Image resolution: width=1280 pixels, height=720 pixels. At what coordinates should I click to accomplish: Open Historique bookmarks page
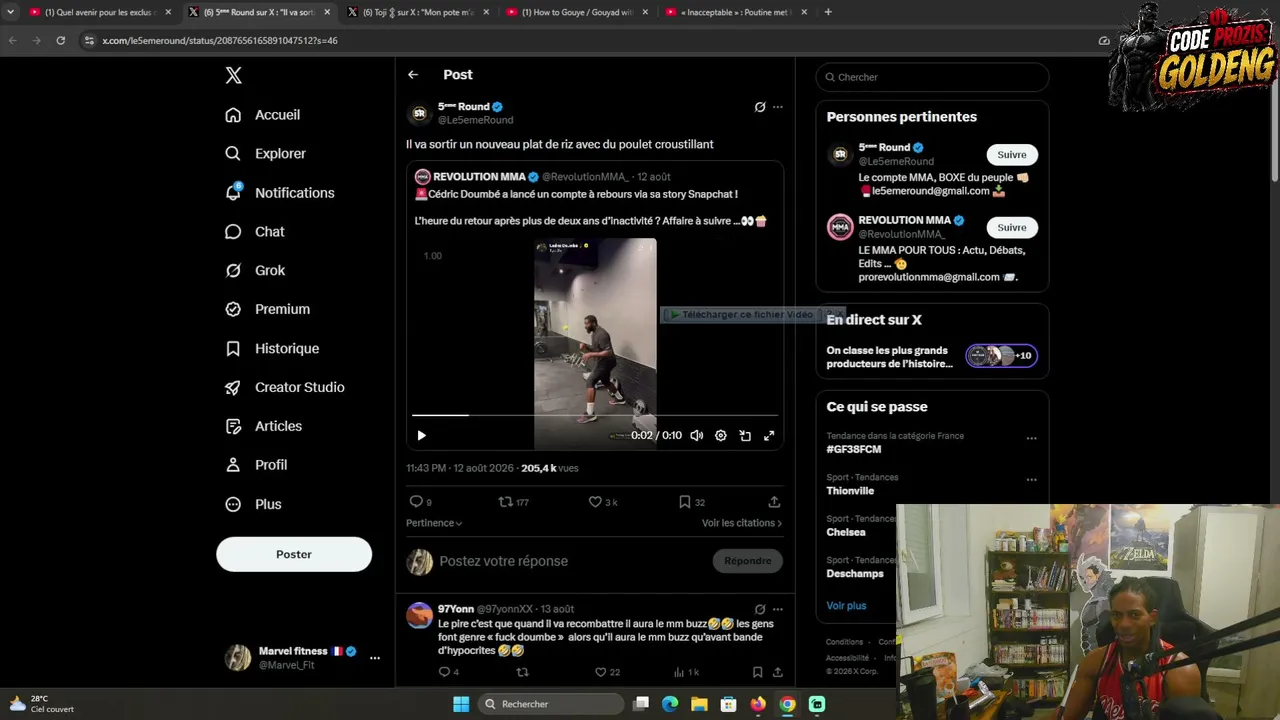click(271, 349)
